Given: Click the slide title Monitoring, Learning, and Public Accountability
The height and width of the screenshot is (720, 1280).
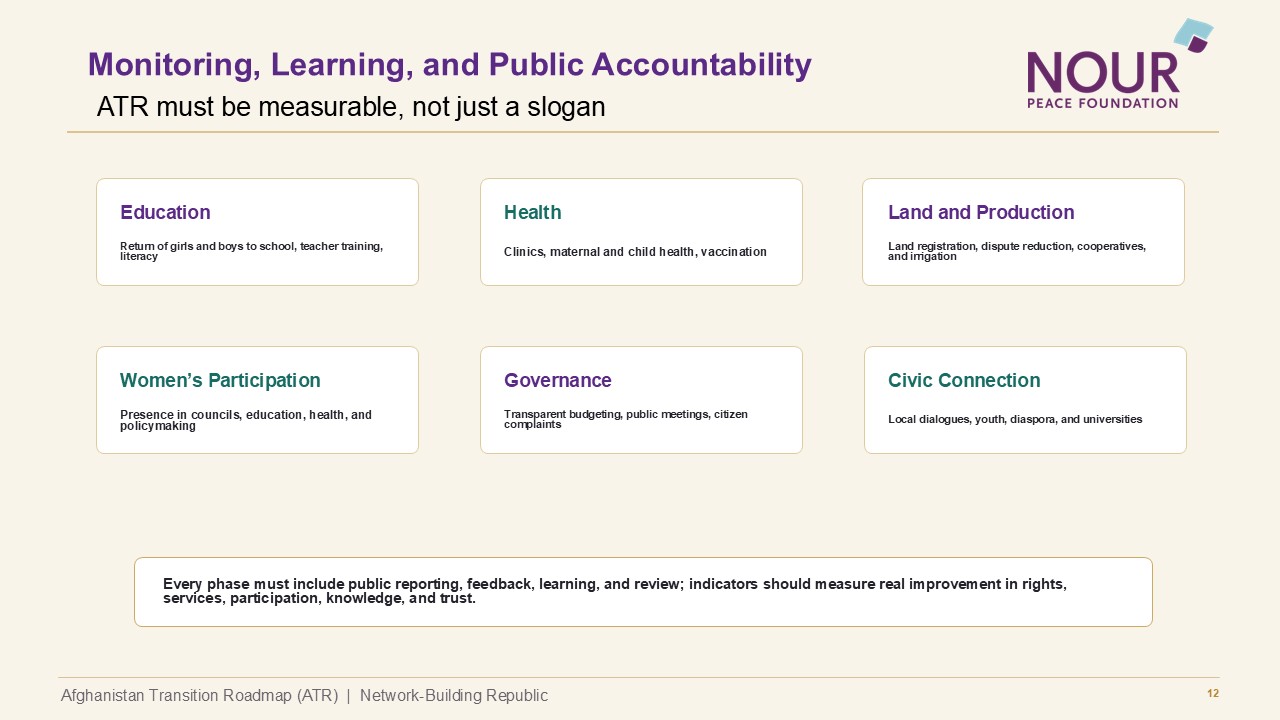Looking at the screenshot, I should click(x=450, y=65).
